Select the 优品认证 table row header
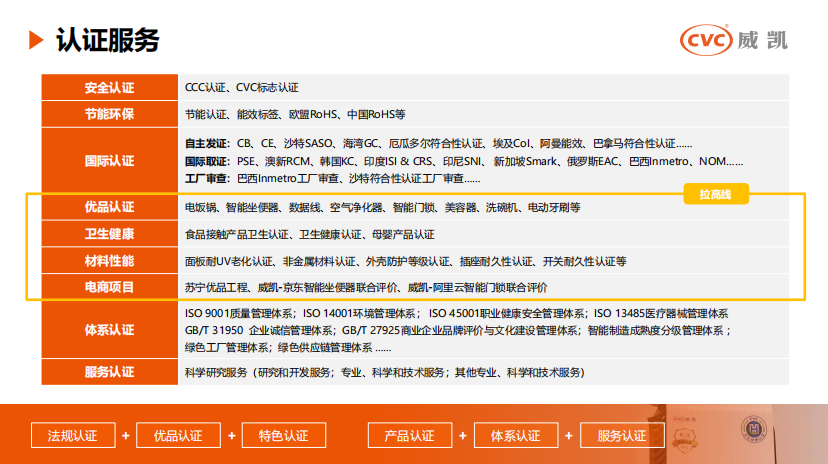 tap(109, 207)
